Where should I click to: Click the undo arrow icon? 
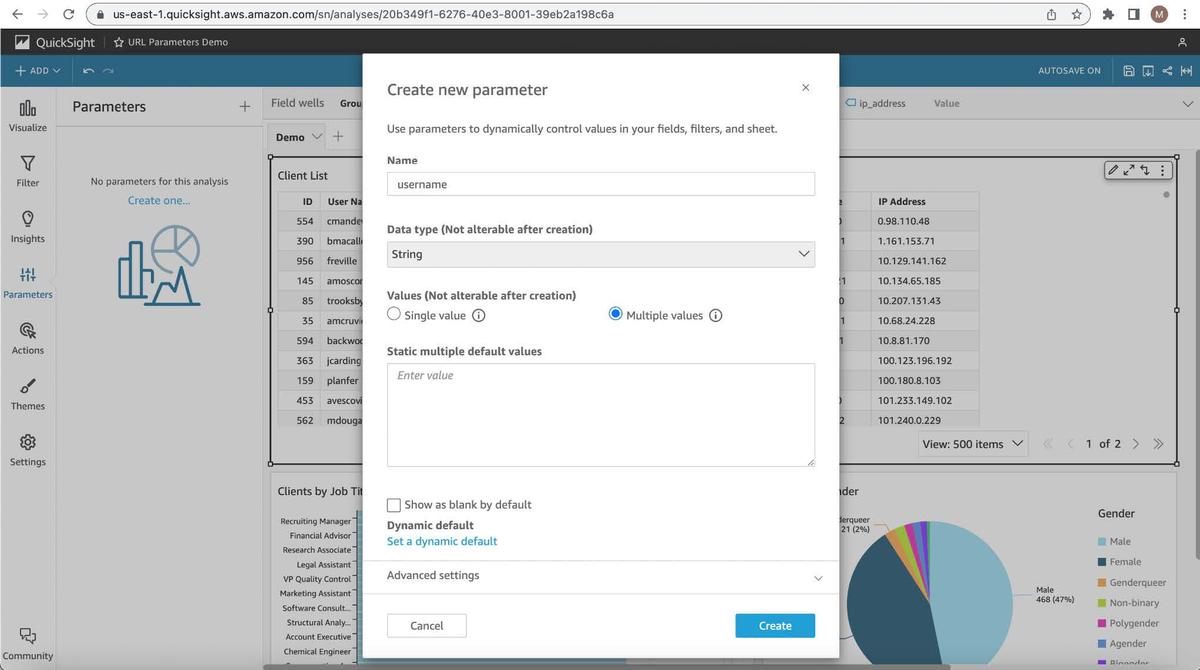(88, 71)
